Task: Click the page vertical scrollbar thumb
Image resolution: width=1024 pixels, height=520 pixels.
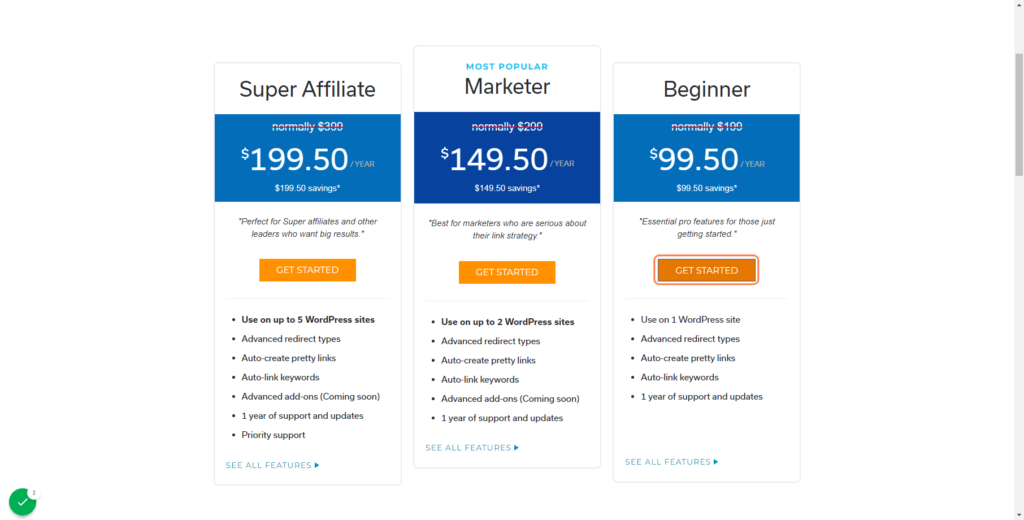Action: pos(1019,114)
